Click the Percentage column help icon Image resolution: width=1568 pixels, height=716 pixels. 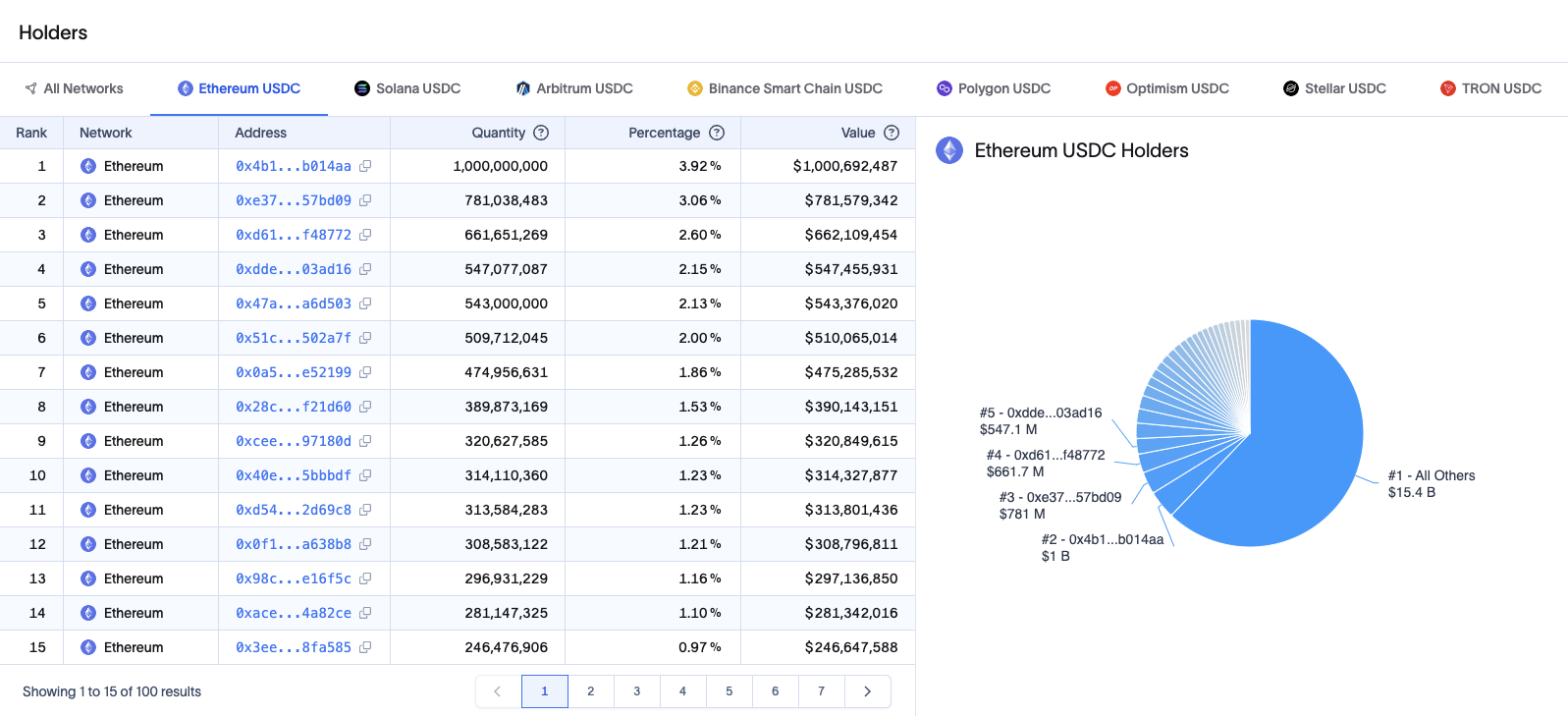[717, 133]
